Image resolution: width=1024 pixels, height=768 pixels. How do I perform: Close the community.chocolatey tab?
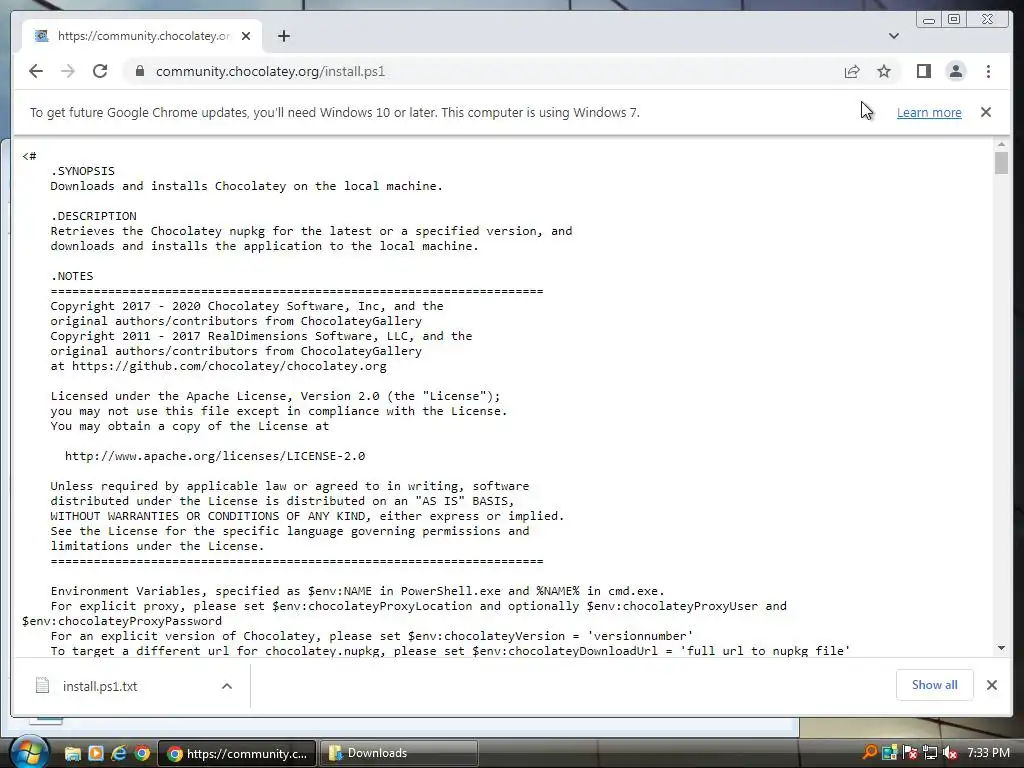pos(246,36)
